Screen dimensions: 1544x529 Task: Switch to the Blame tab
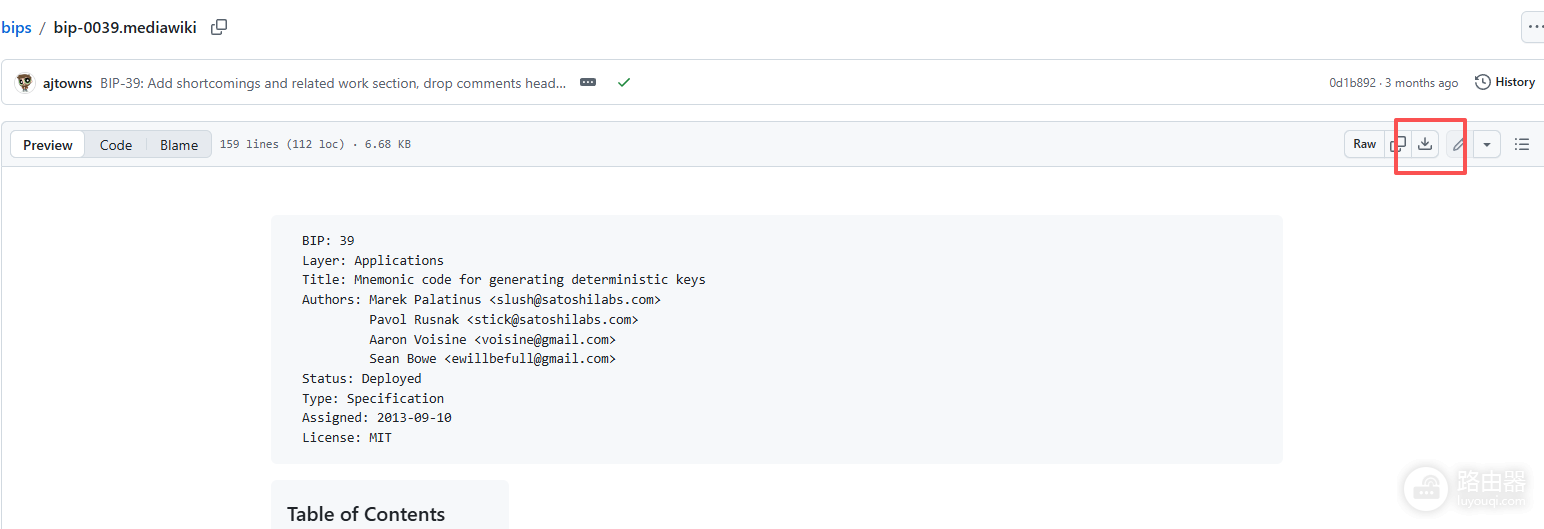pos(179,145)
